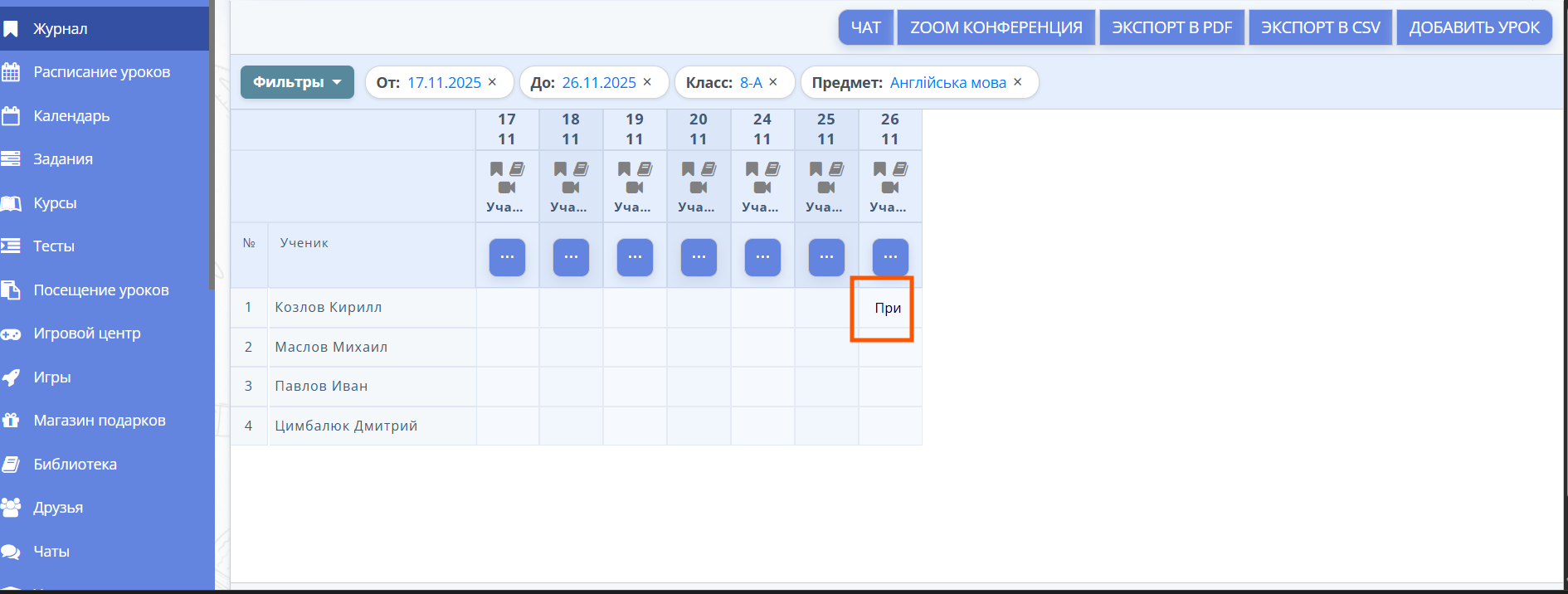Remove the От 17.11.2025 date filter
The image size is (1568, 594).
(x=492, y=82)
